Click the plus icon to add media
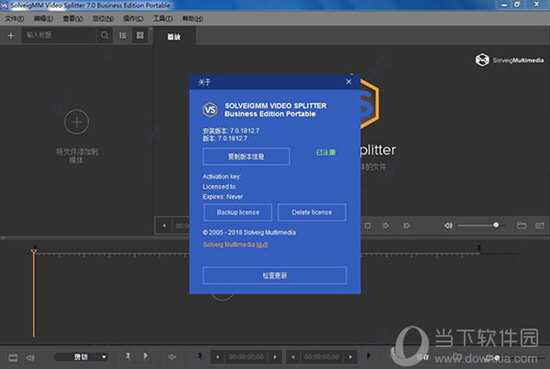 click(x=11, y=35)
